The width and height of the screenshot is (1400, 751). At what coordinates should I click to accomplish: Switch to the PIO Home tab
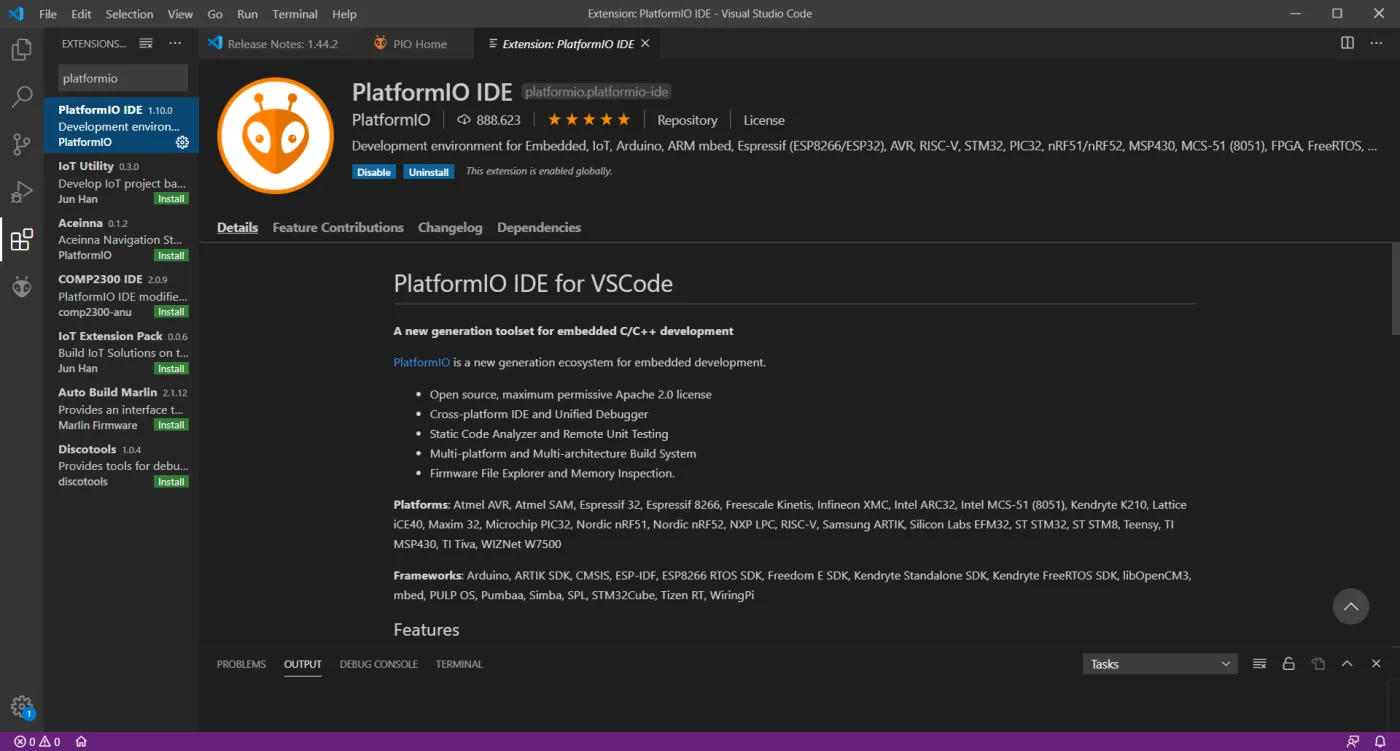pyautogui.click(x=409, y=44)
